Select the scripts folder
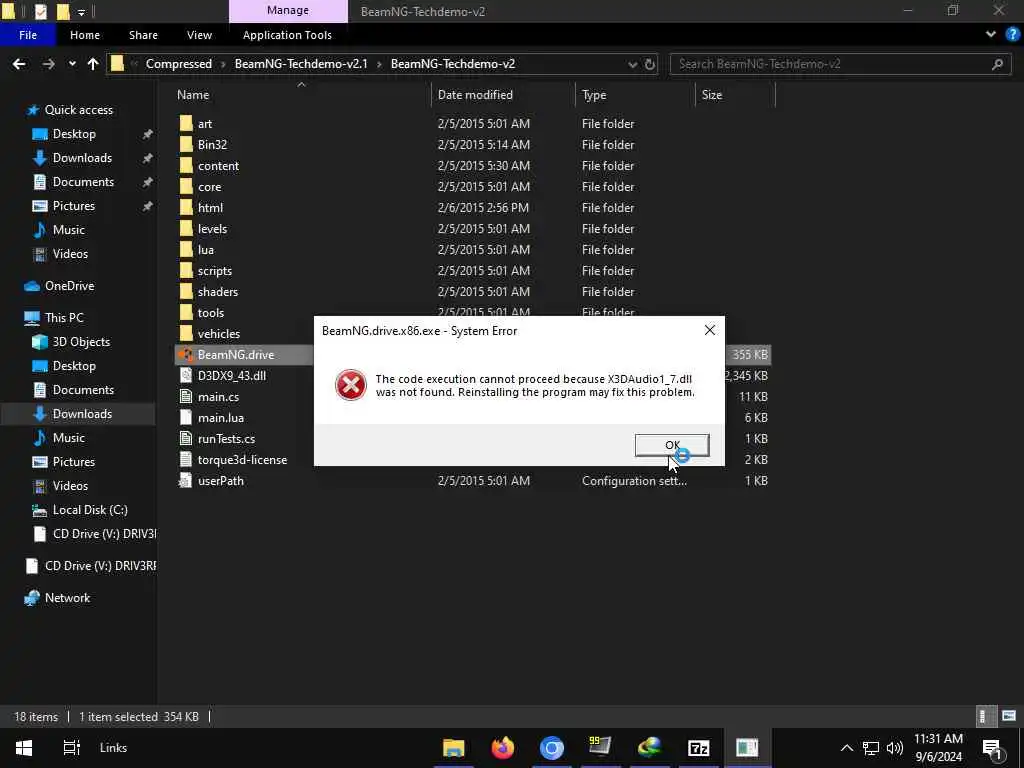This screenshot has width=1024, height=768. point(215,270)
